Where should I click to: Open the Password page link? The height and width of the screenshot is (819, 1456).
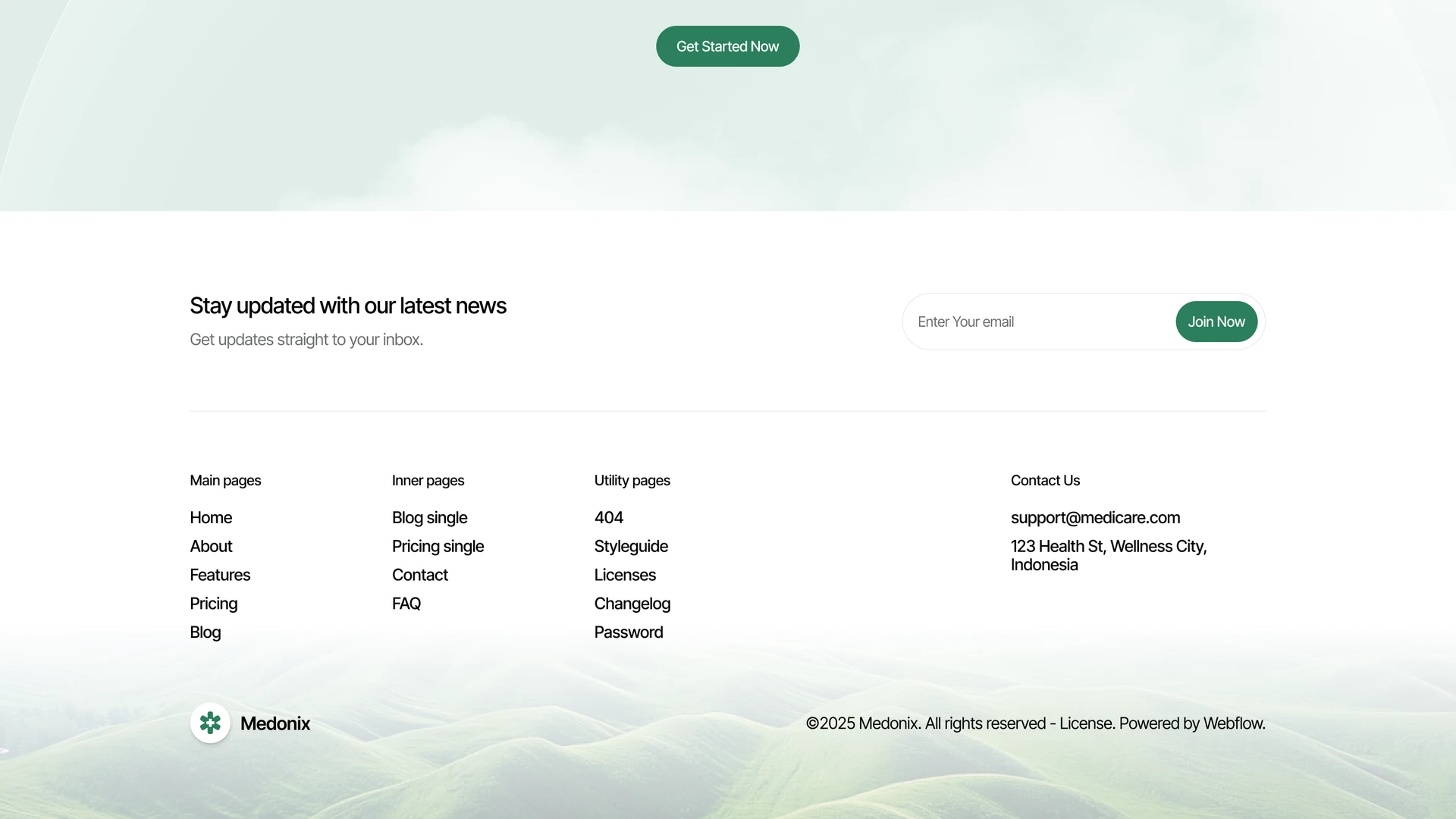click(x=628, y=632)
